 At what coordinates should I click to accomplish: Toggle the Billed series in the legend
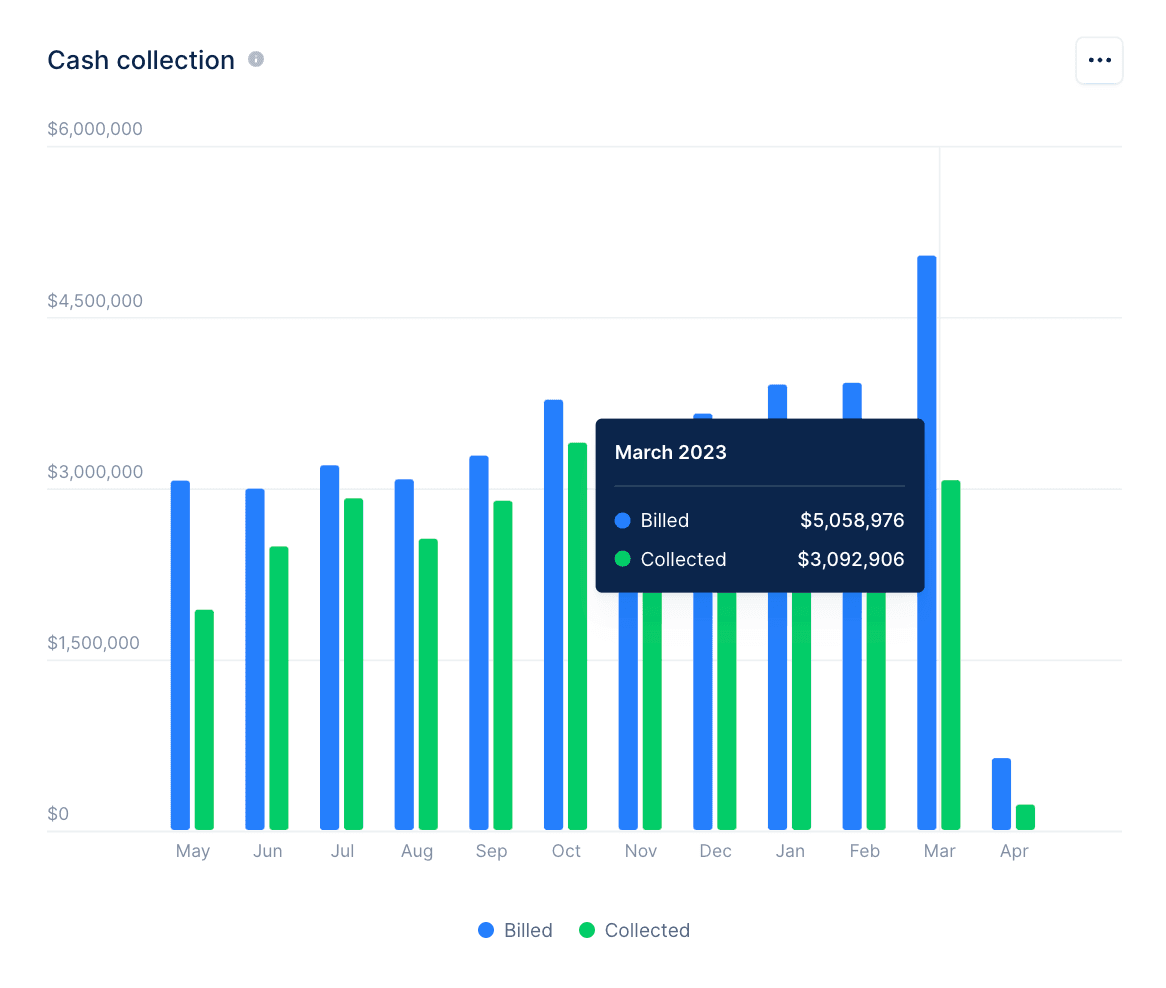pyautogui.click(x=528, y=930)
